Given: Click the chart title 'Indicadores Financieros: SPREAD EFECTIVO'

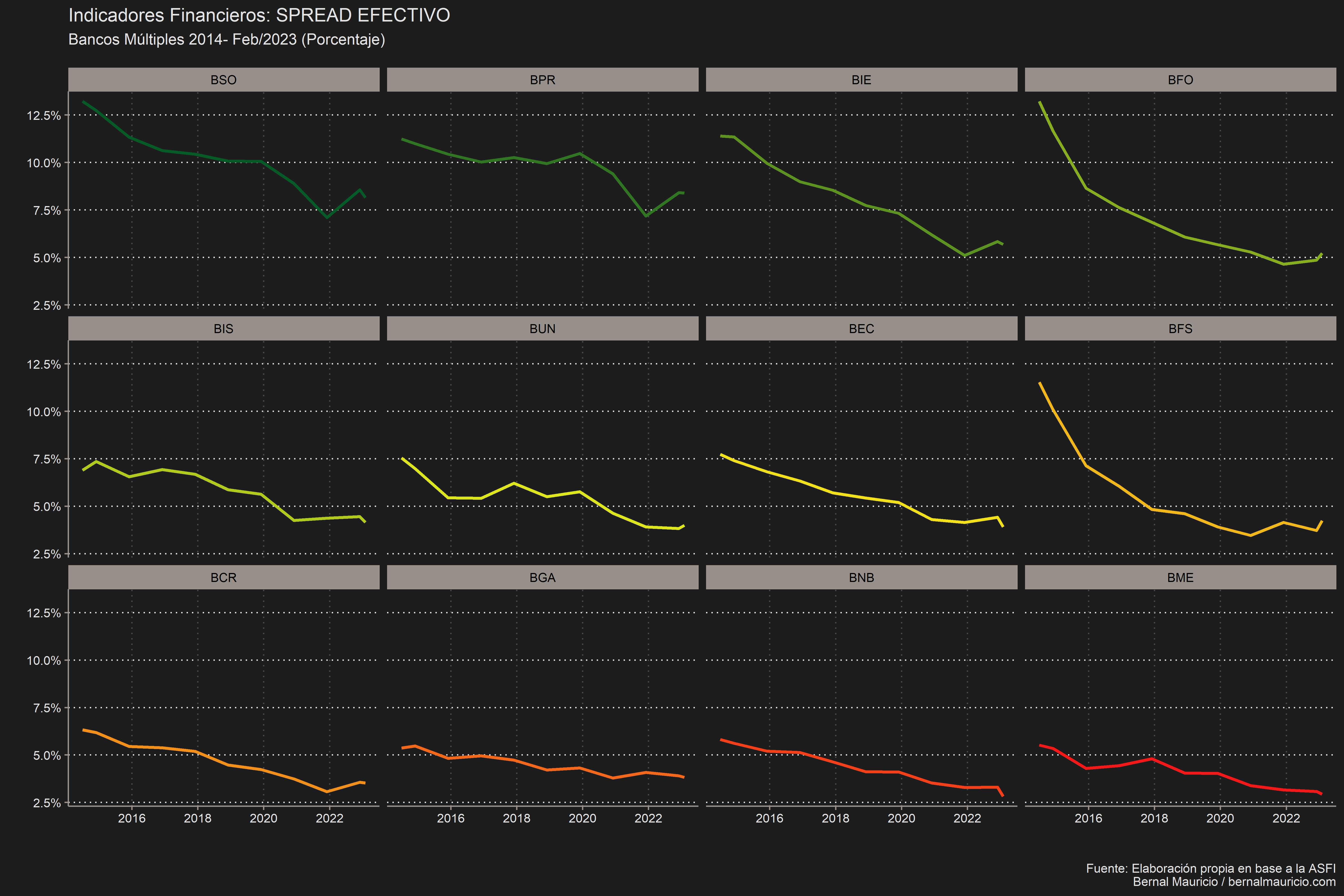Looking at the screenshot, I should tap(259, 15).
